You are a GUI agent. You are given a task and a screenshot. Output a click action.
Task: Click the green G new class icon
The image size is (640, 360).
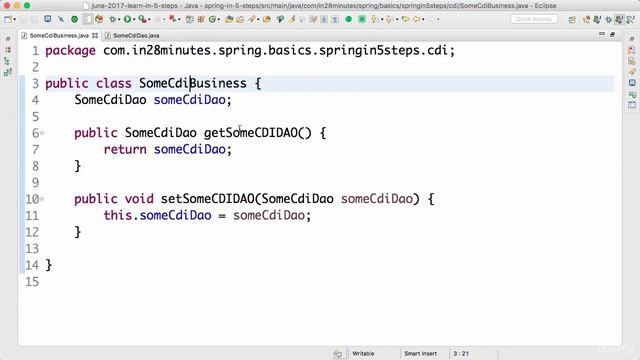pos(212,19)
